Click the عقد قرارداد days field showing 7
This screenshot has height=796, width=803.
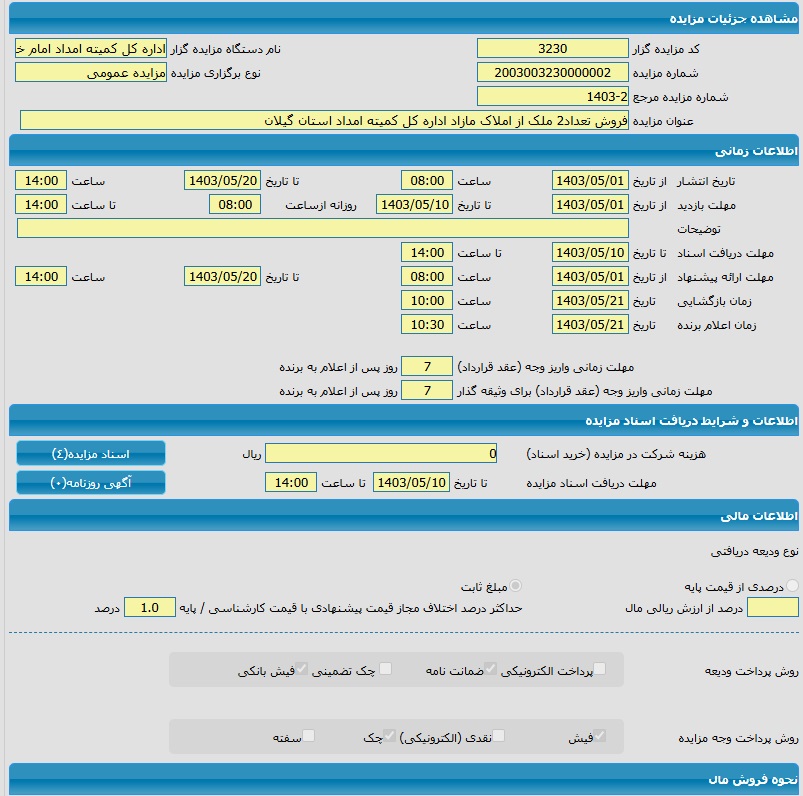[x=427, y=366]
